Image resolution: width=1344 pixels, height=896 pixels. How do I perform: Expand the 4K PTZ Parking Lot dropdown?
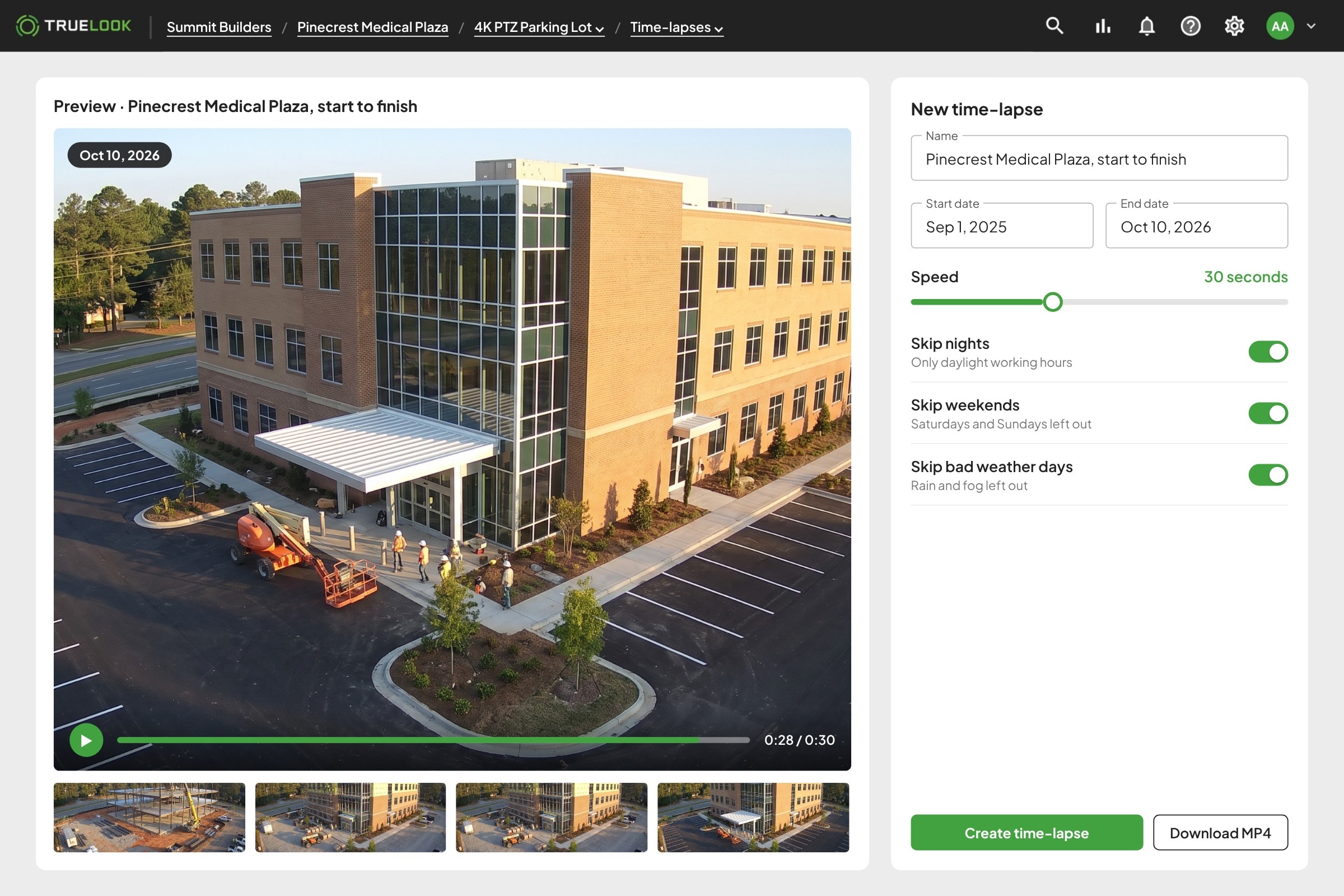[539, 27]
